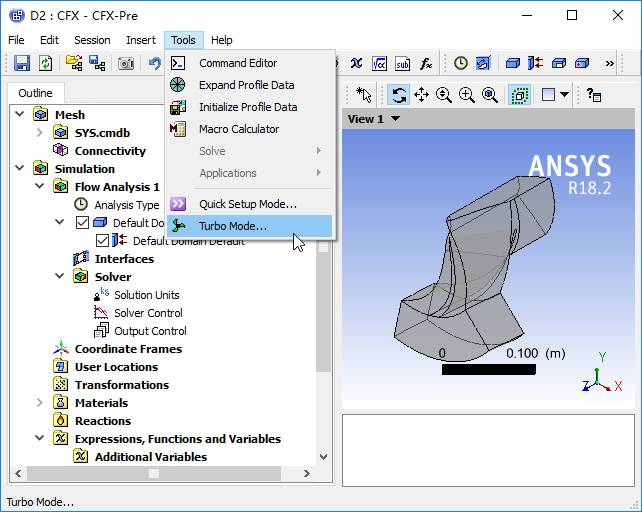This screenshot has height=512, width=642.
Task: Click the Outline vertical scrollbar
Action: point(323,300)
